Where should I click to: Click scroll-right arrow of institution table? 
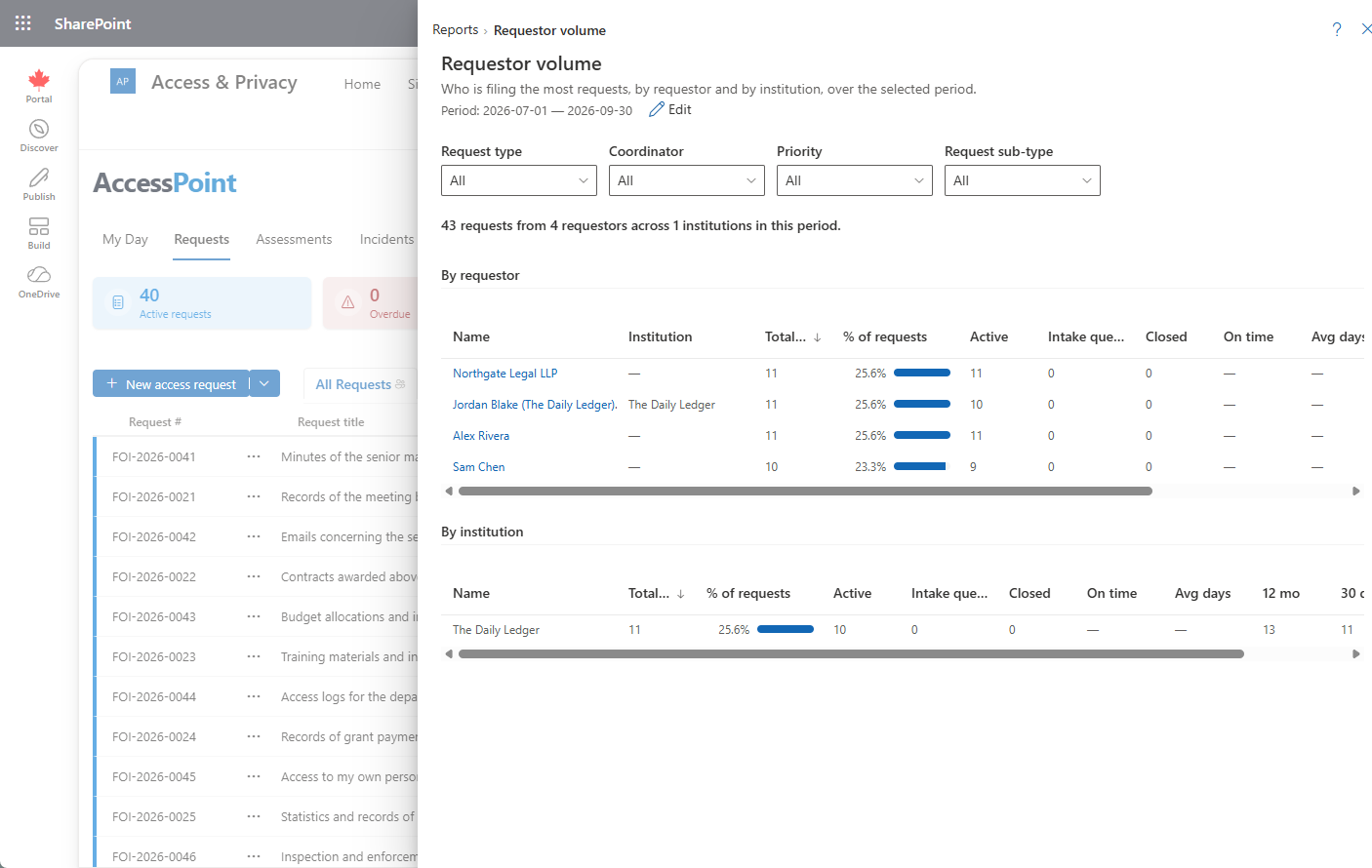pyautogui.click(x=1356, y=654)
